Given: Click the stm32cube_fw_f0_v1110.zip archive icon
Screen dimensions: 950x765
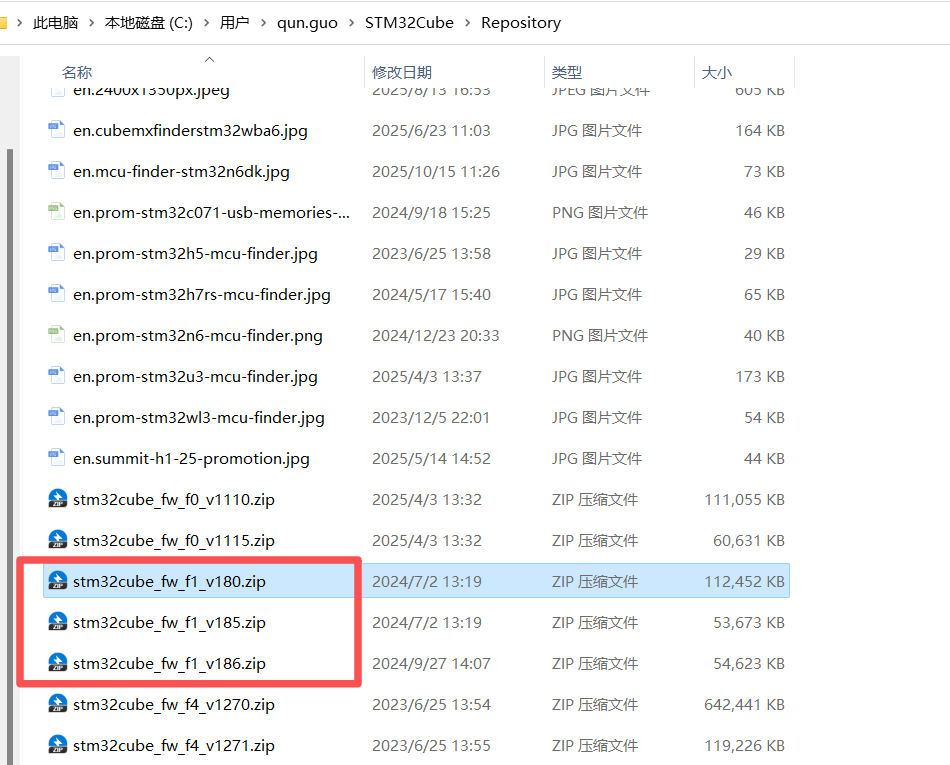Looking at the screenshot, I should click(58, 498).
